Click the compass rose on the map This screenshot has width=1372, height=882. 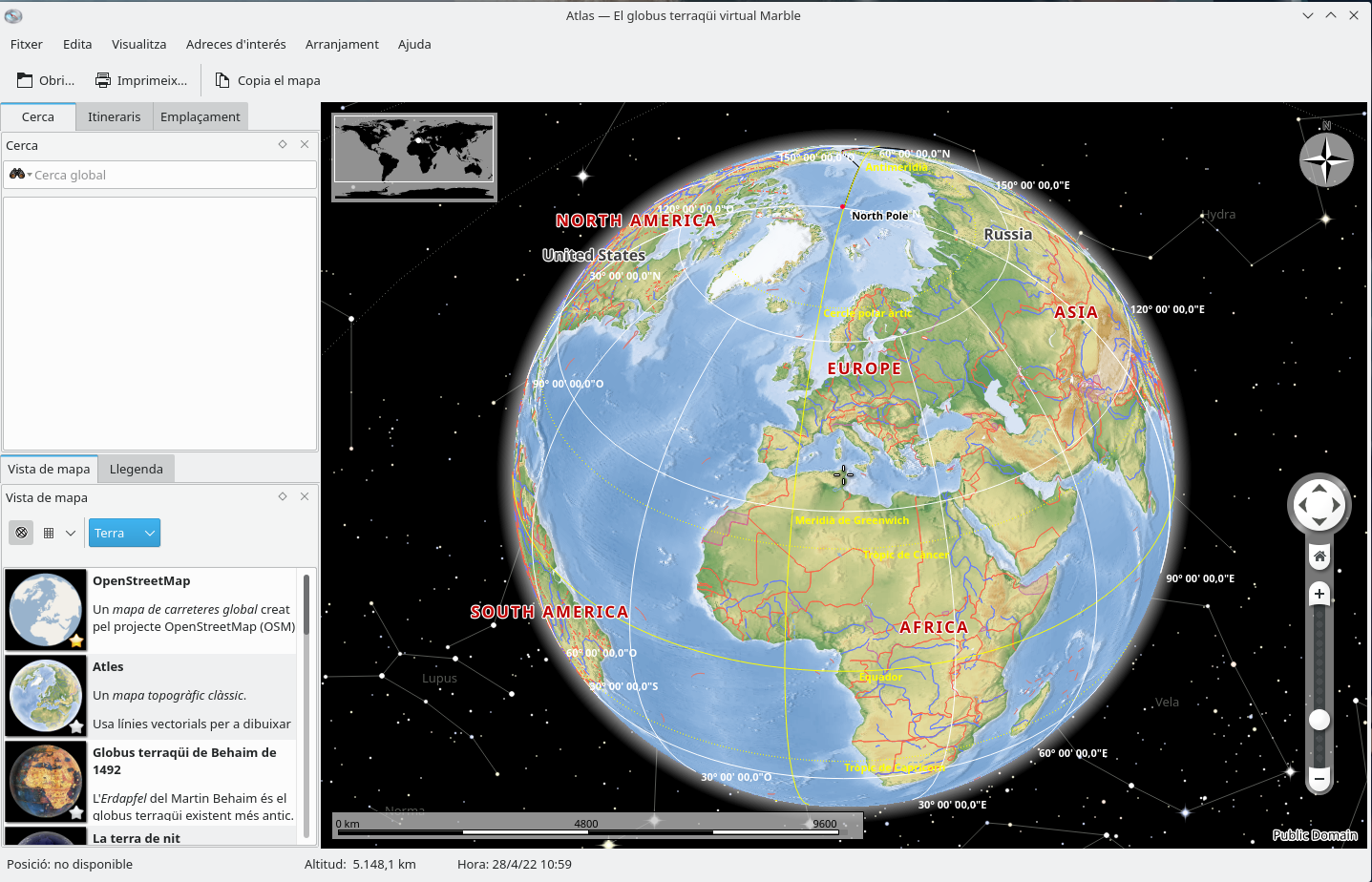pyautogui.click(x=1326, y=159)
